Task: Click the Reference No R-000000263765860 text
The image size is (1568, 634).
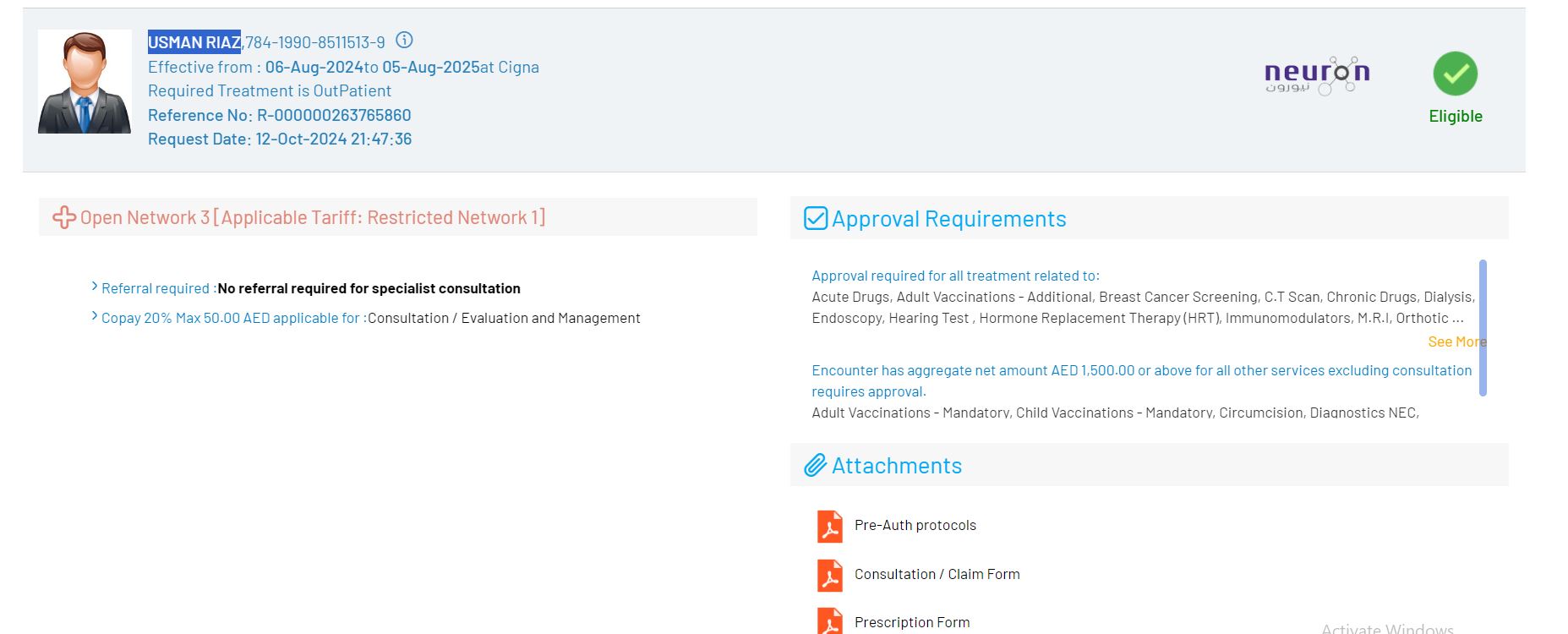Action: click(279, 115)
